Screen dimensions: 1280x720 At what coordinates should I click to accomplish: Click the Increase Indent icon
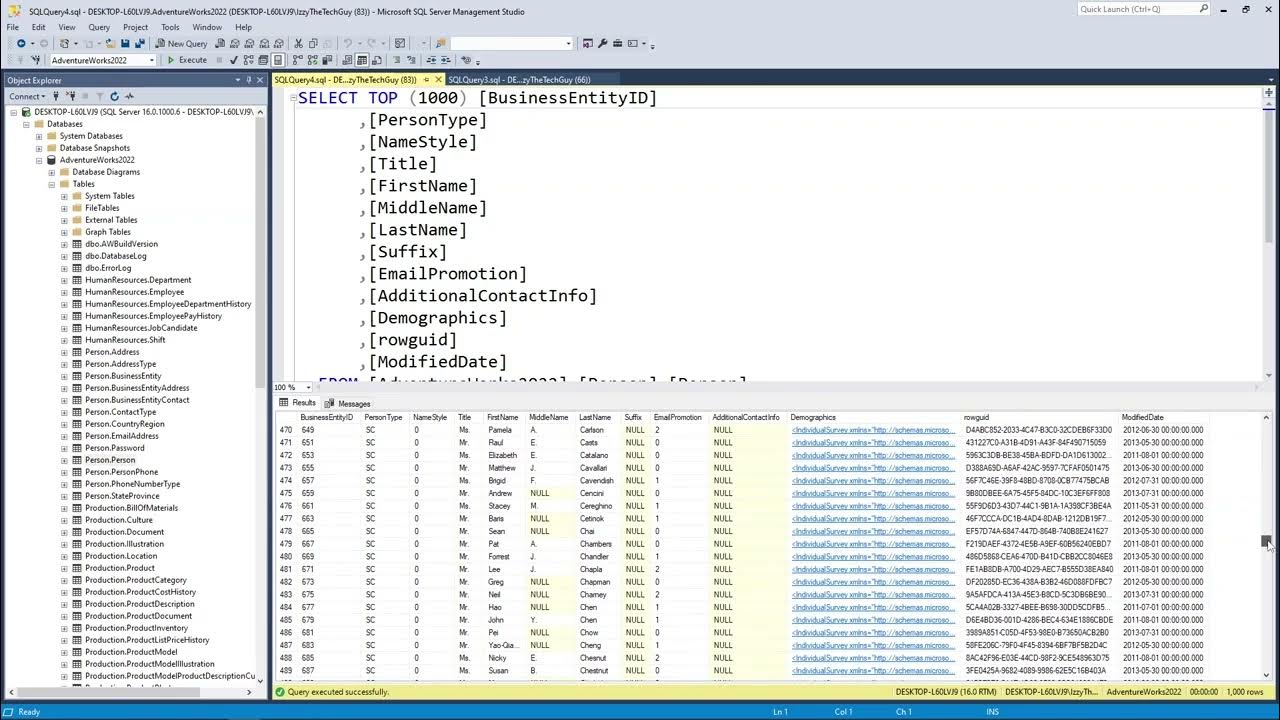click(445, 60)
